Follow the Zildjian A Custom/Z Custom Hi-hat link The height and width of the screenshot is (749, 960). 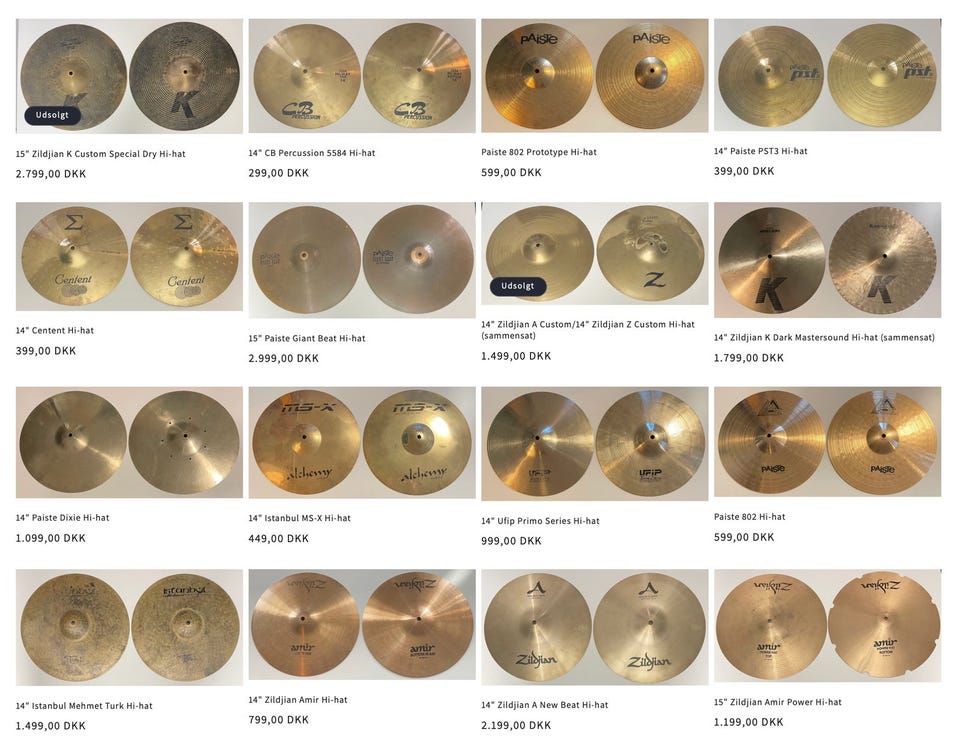point(588,330)
